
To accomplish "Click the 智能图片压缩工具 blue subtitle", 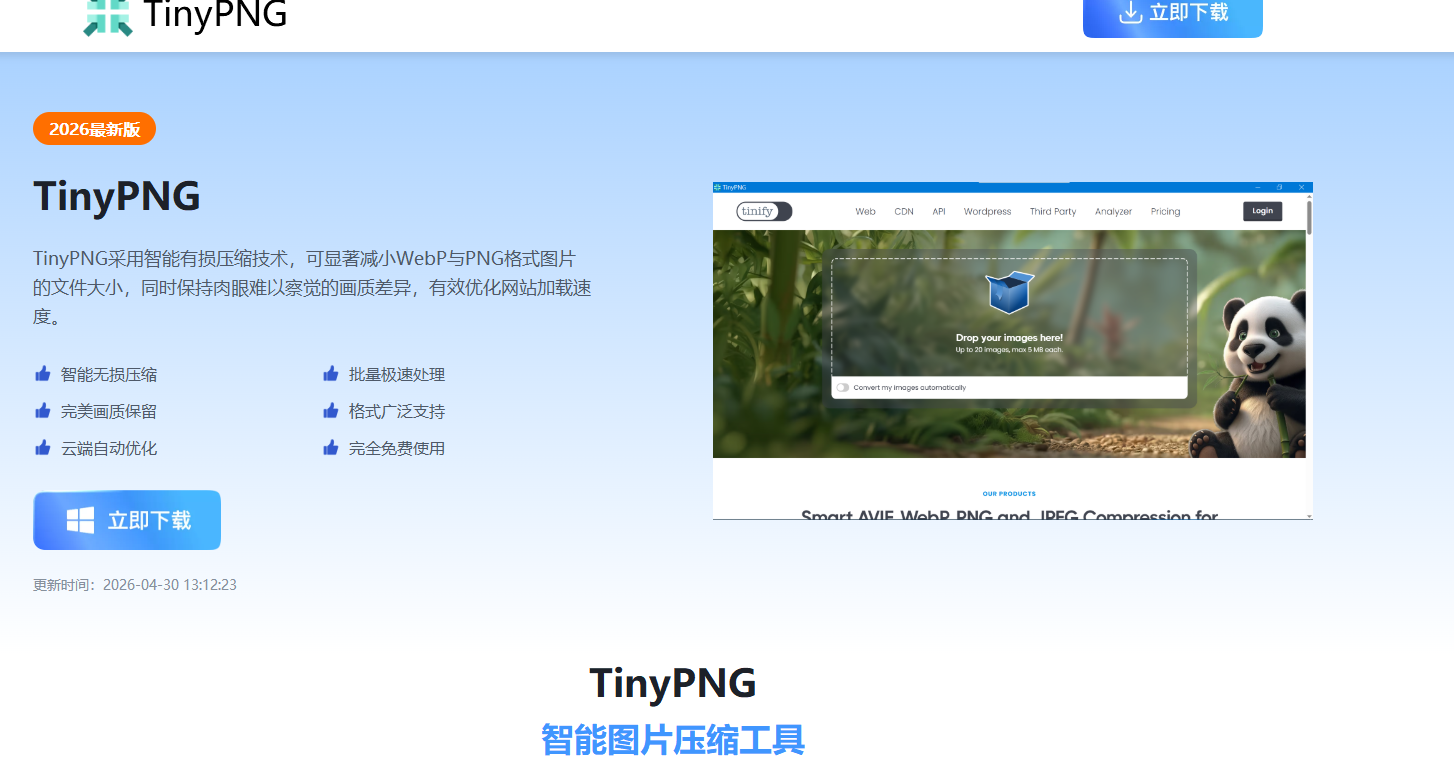I will click(673, 740).
